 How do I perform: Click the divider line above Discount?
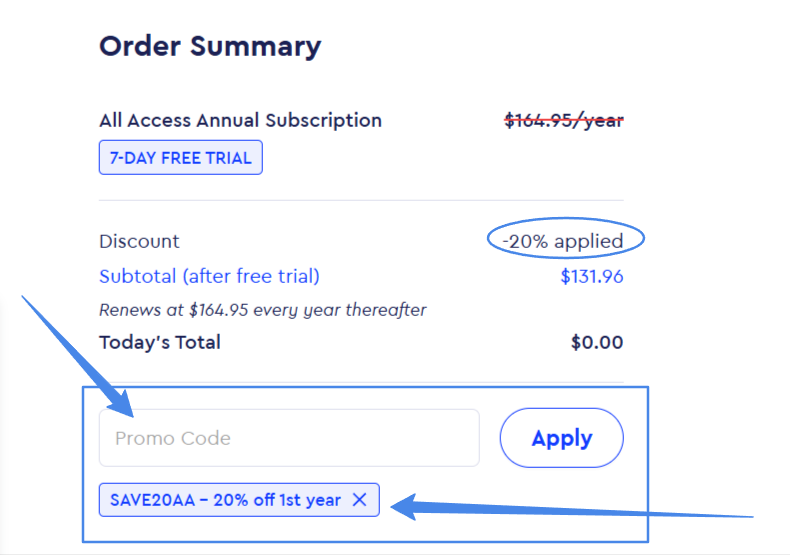[x=361, y=200]
